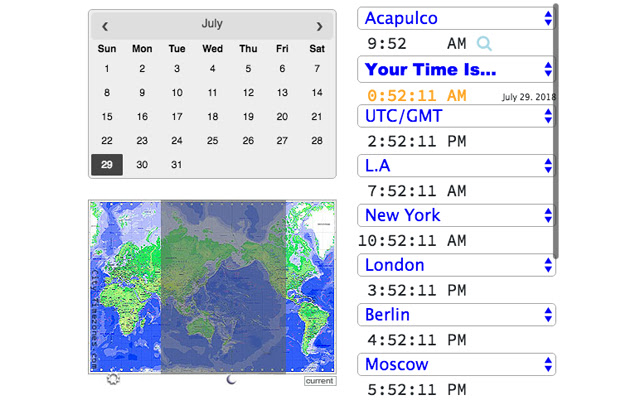The height and width of the screenshot is (400, 640).
Task: Click the 'Wed' weekday header
Action: [x=212, y=49]
